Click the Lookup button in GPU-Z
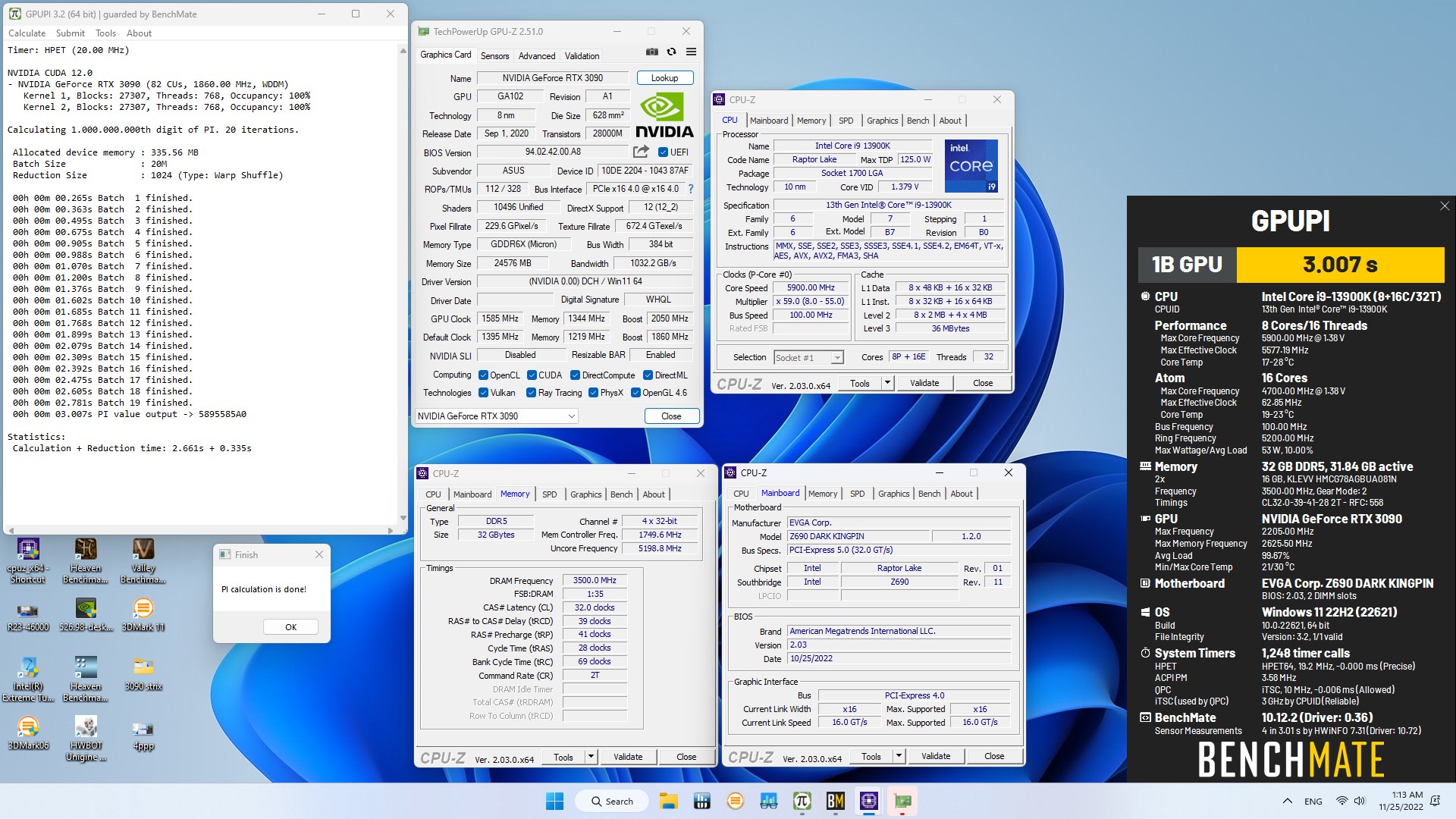 [x=664, y=78]
